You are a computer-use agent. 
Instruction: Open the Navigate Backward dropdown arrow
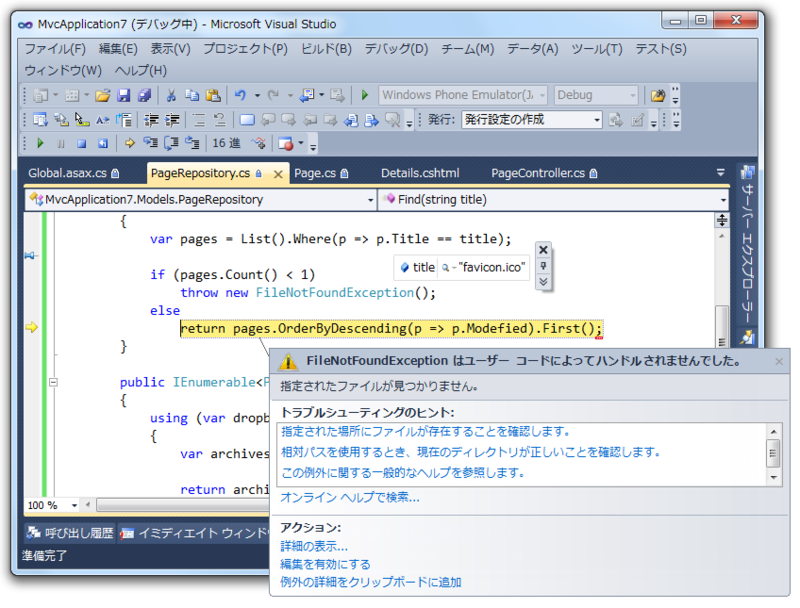pyautogui.click(x=322, y=95)
